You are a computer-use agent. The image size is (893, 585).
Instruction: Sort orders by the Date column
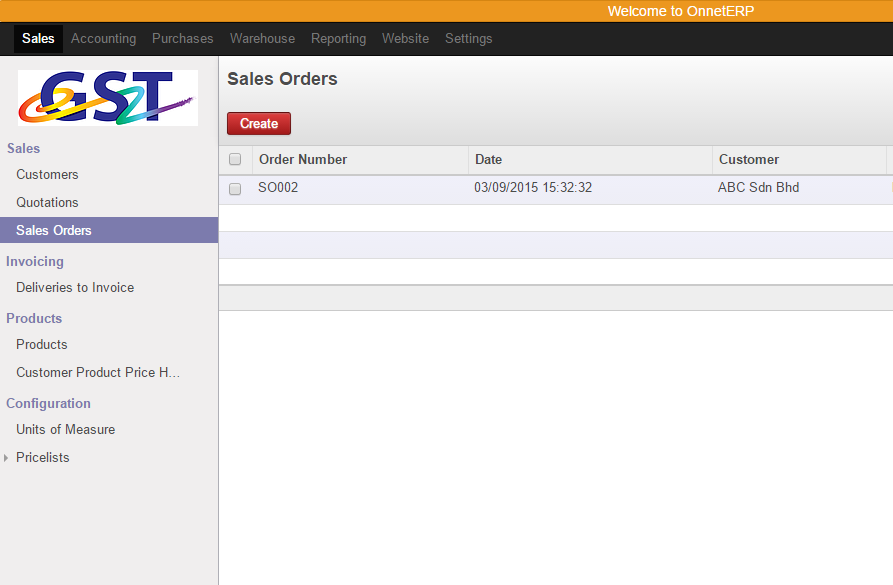487,159
